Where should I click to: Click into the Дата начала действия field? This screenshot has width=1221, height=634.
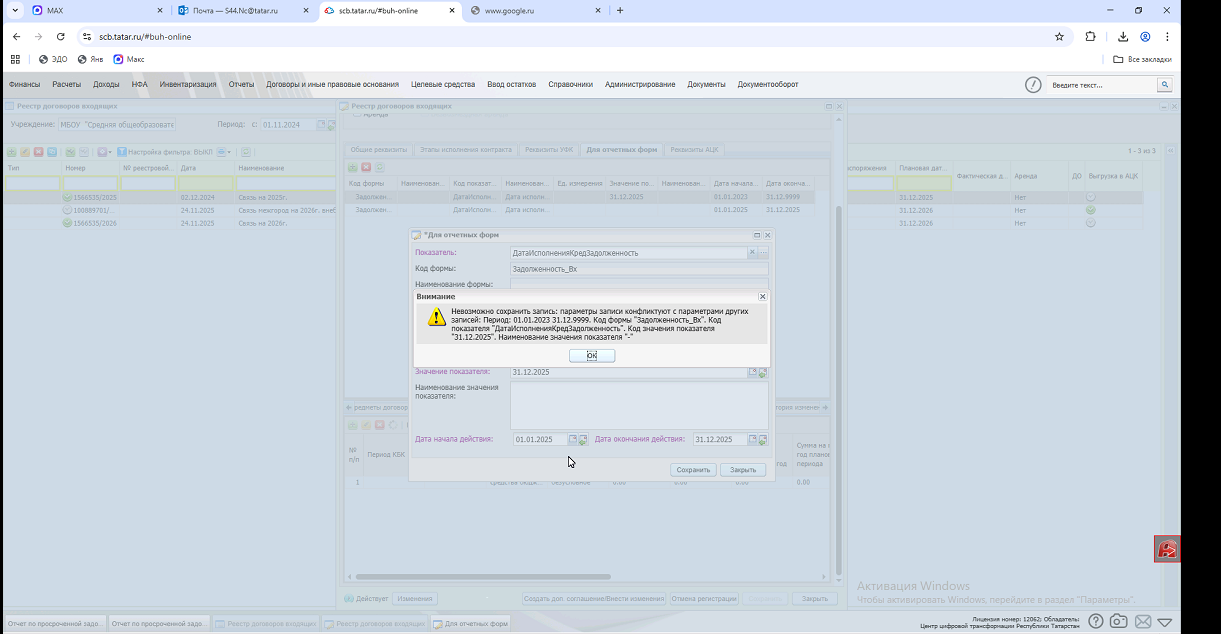pos(540,439)
